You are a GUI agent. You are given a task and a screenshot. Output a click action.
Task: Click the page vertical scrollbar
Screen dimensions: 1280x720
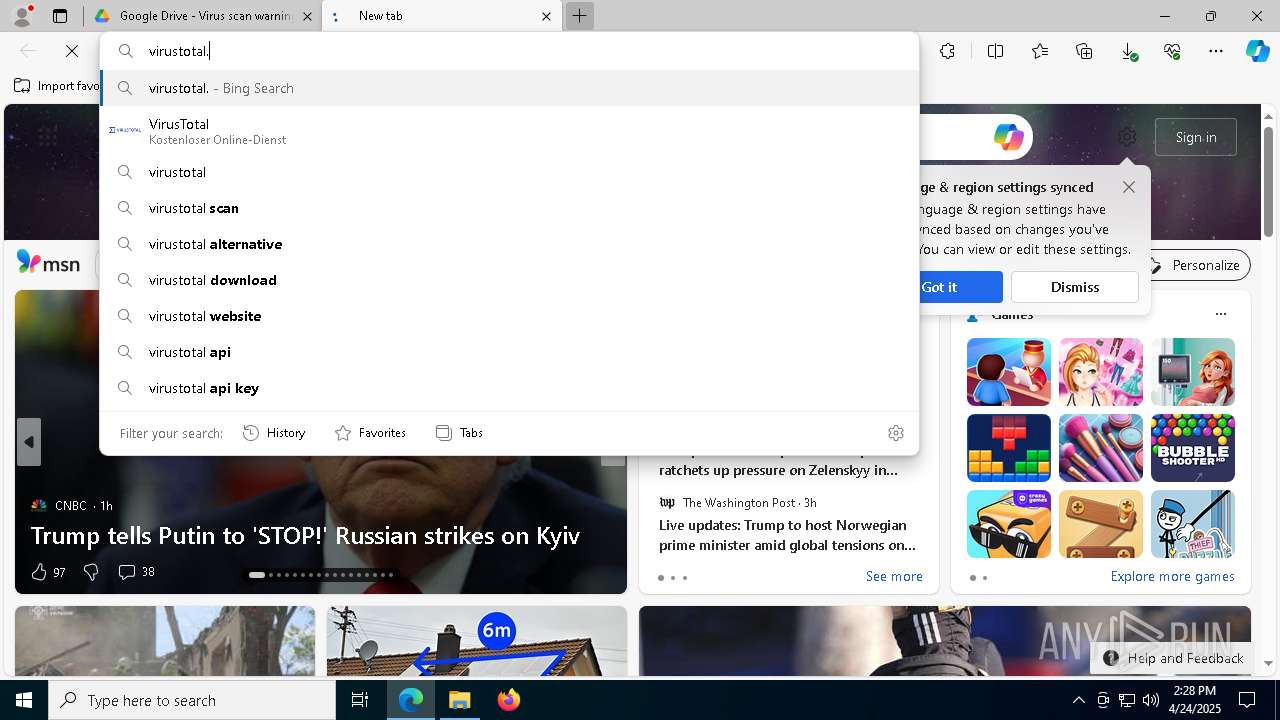pyautogui.click(x=1269, y=182)
